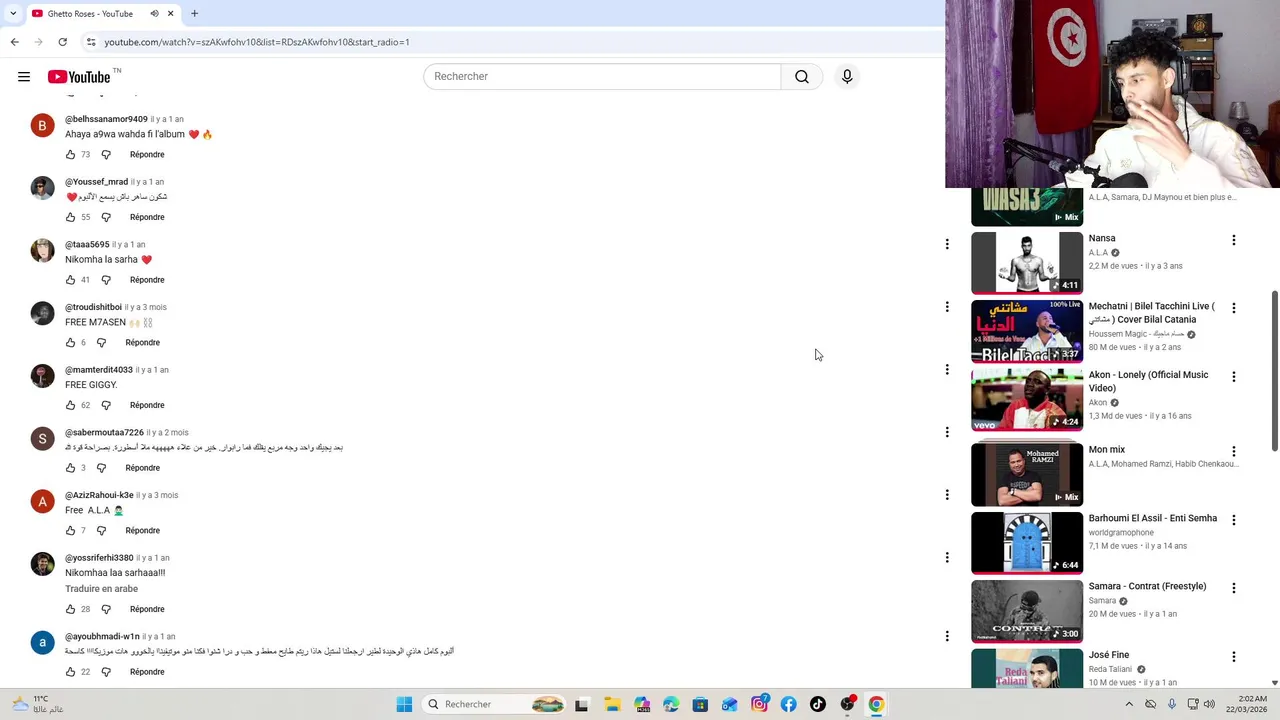Reply to the @troudishitboi comment
Viewport: 1280px width, 720px height.
tap(143, 343)
